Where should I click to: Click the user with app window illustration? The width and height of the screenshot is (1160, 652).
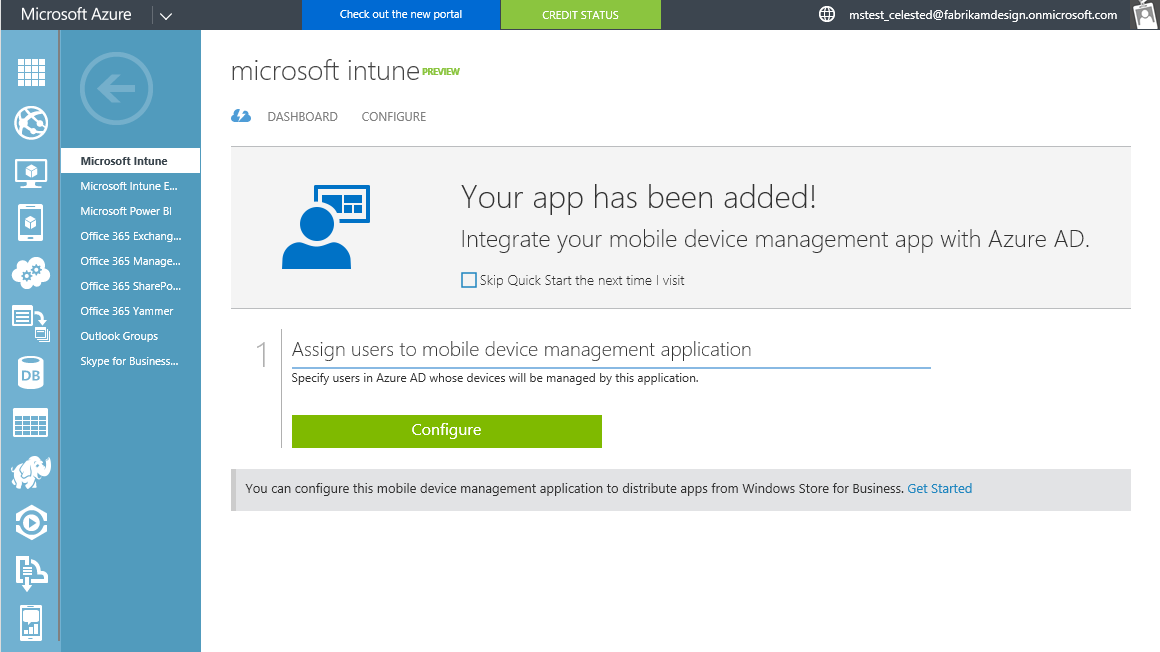pyautogui.click(x=326, y=226)
